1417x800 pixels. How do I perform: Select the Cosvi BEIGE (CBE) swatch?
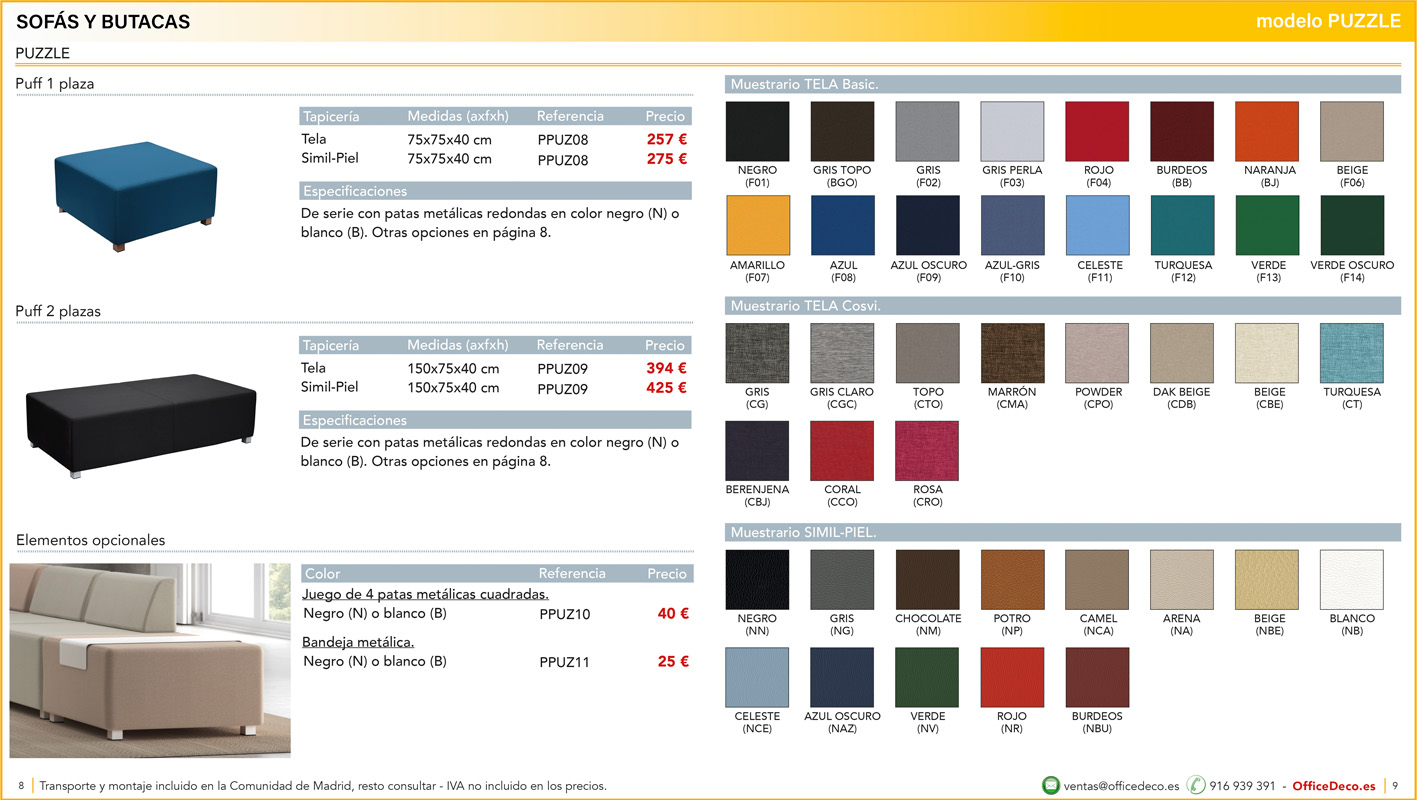pos(1267,353)
